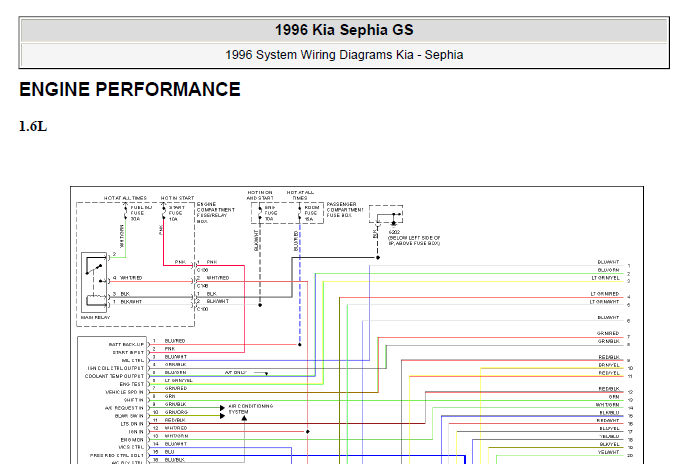Click the 'ROOM FUSE 15A' label

[311, 213]
